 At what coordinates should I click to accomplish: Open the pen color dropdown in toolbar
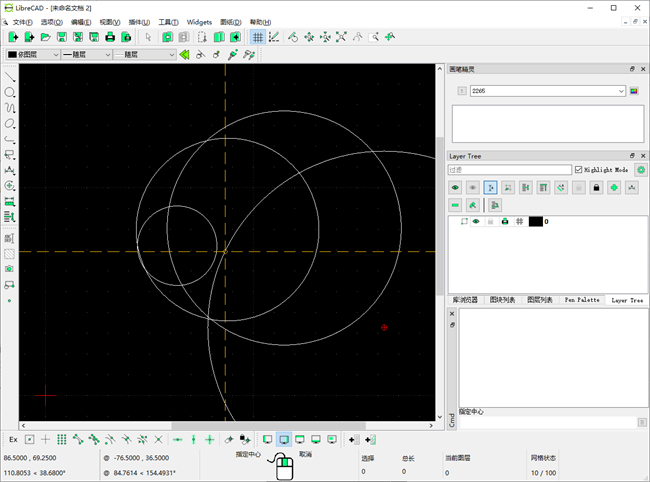click(32, 54)
